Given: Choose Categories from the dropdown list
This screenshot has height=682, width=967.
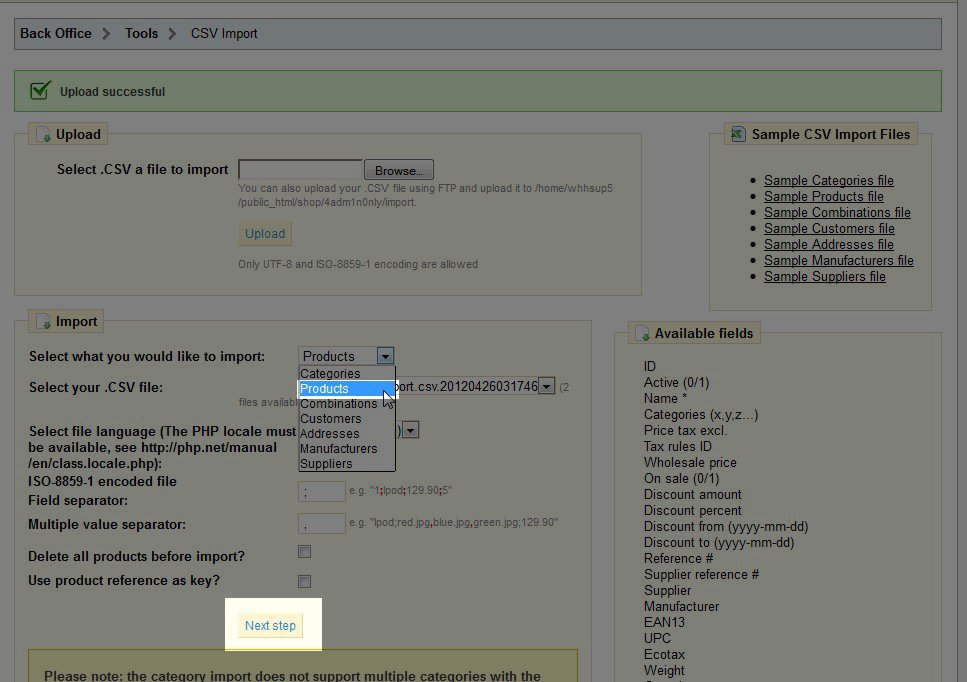Looking at the screenshot, I should click(330, 374).
